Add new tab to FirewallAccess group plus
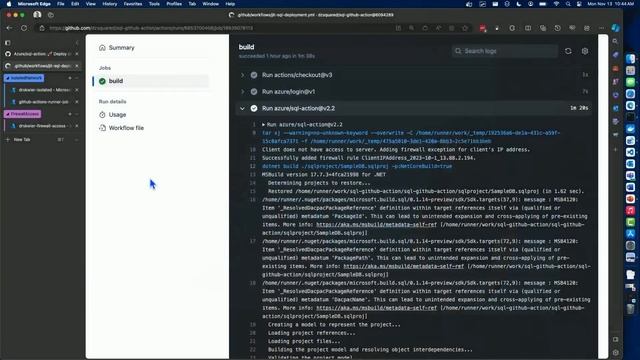This screenshot has width=640, height=360. pyautogui.click(x=70, y=114)
